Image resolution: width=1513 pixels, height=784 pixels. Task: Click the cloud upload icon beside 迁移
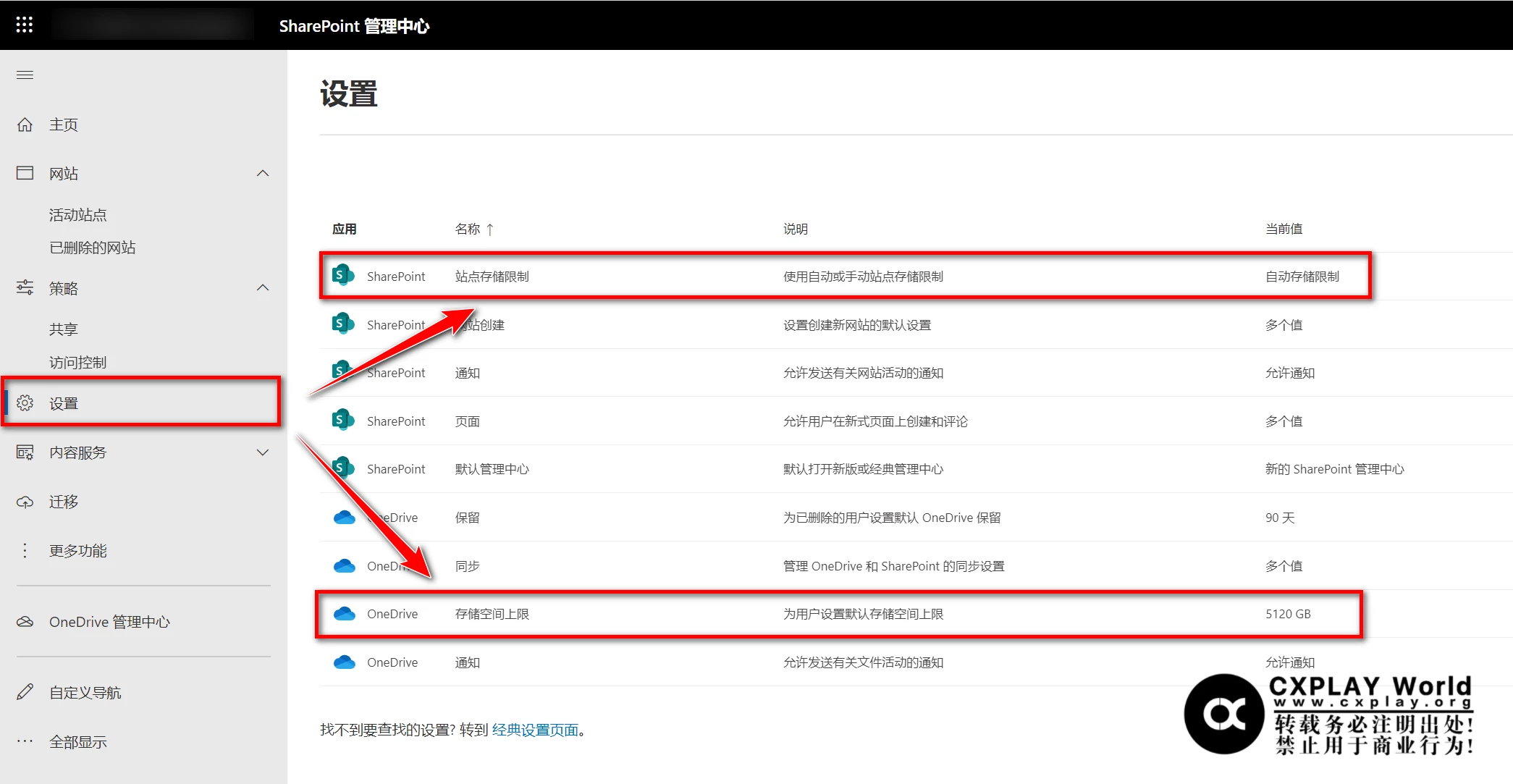click(x=25, y=502)
